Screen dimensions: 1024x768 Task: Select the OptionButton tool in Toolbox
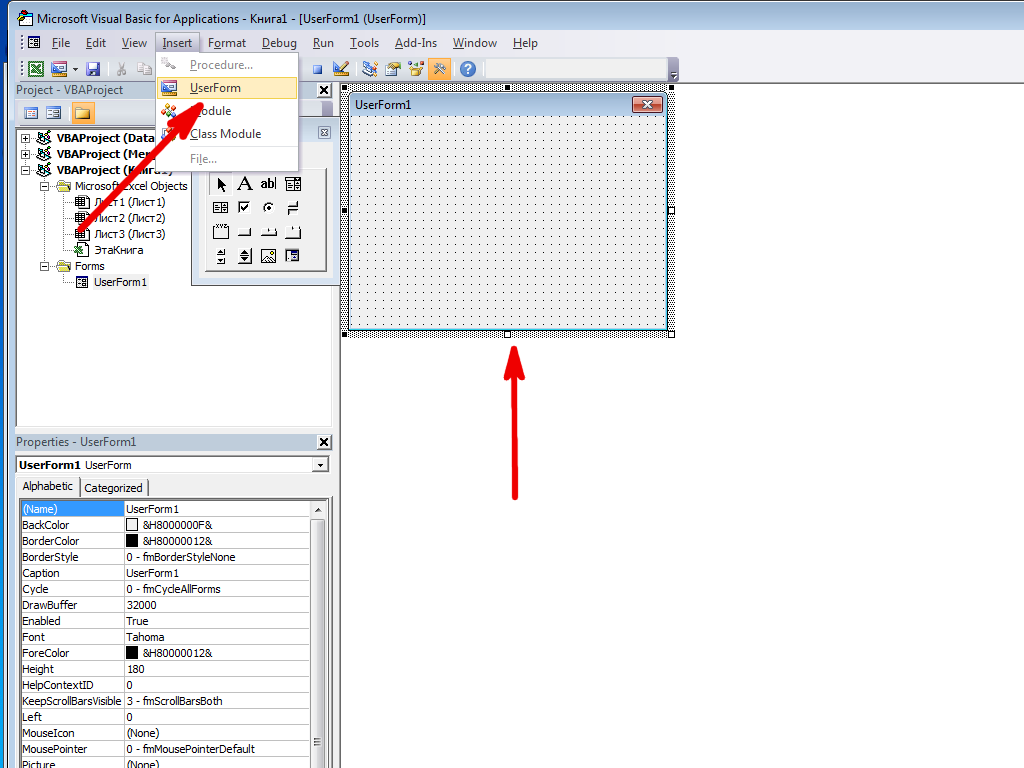click(268, 208)
